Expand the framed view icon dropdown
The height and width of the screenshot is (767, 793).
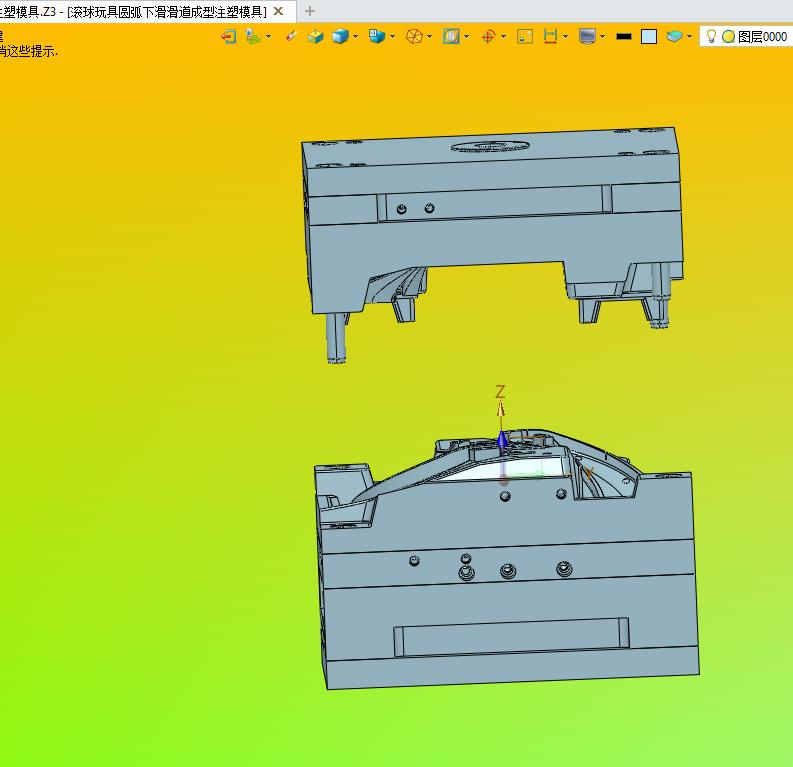(466, 36)
